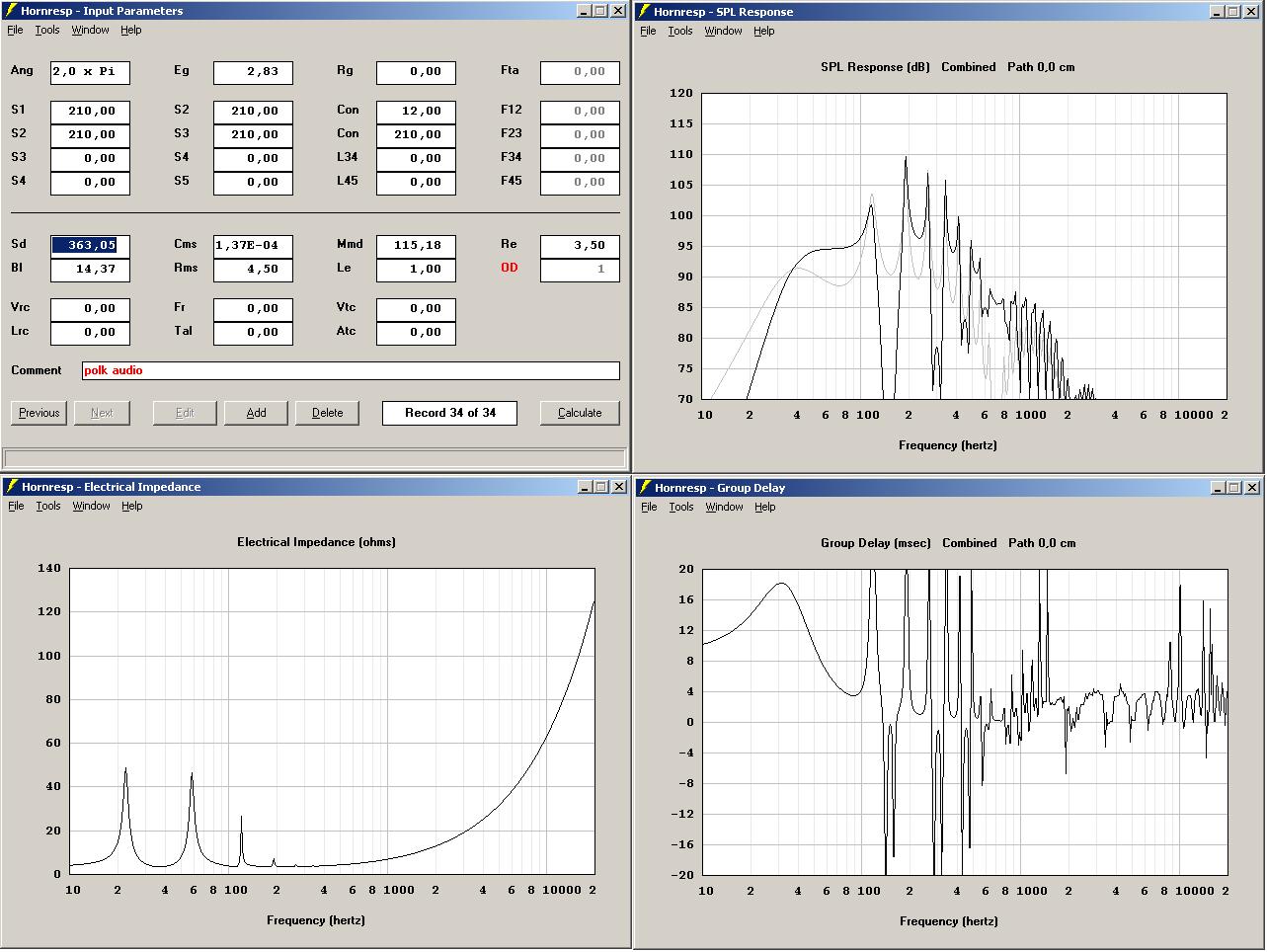Open Tools menu in Electrical Impedance window
The image size is (1267, 952).
tap(48, 506)
